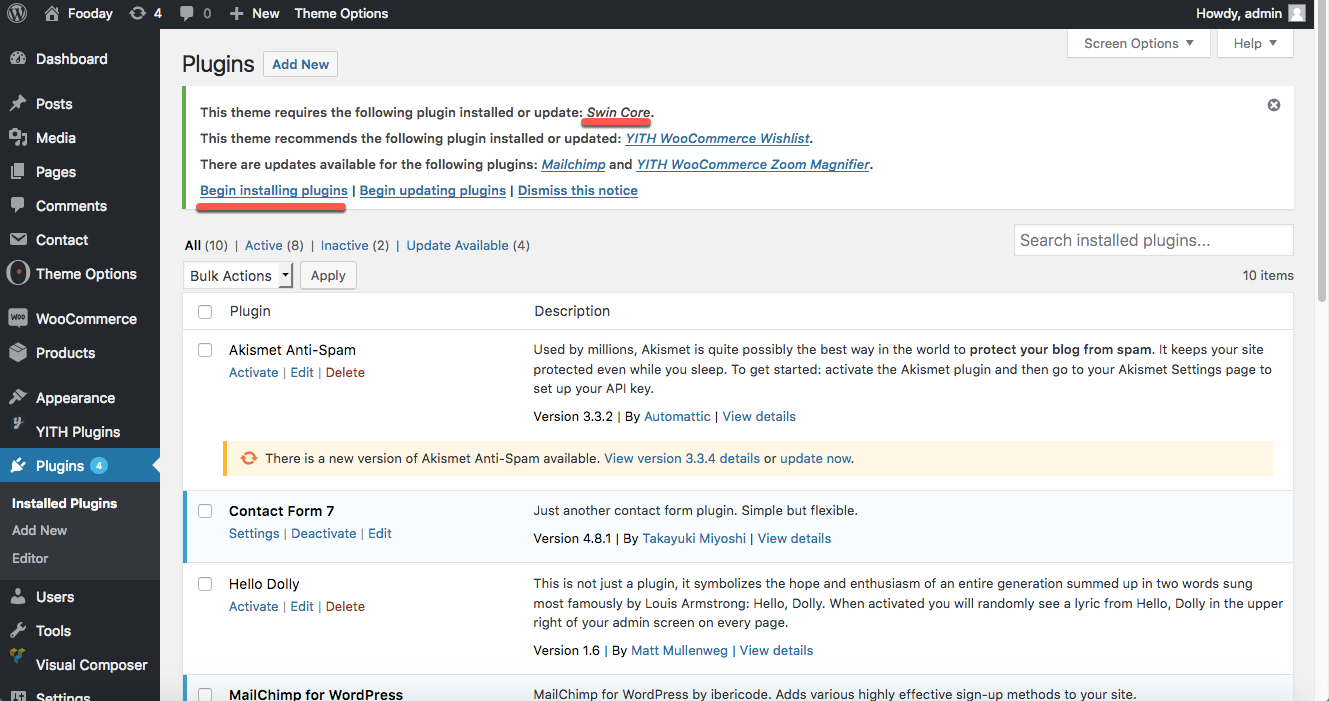Delete the Hello Dolly plugin

(345, 607)
